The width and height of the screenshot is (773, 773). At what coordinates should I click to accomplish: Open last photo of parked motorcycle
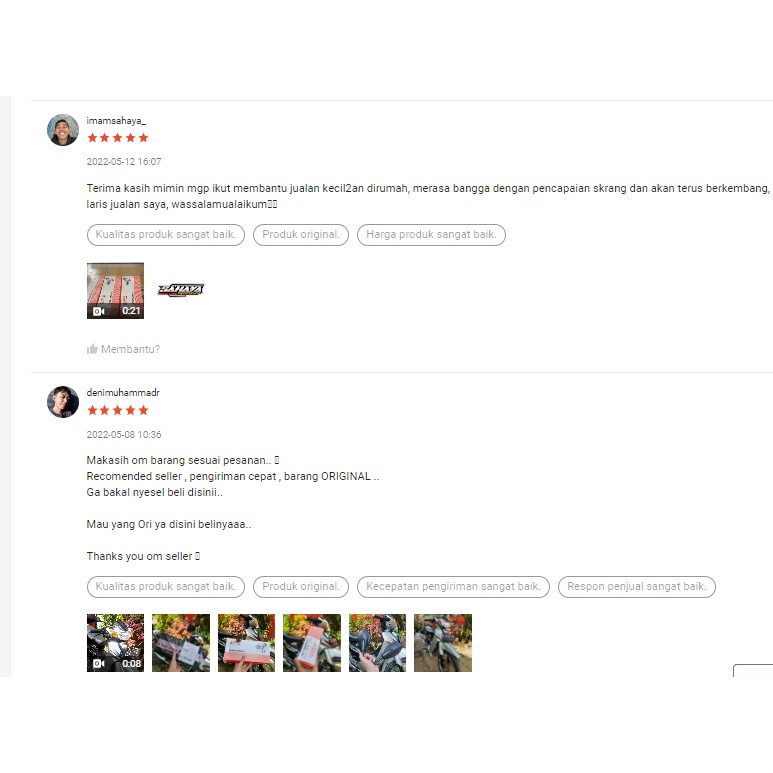pos(443,643)
